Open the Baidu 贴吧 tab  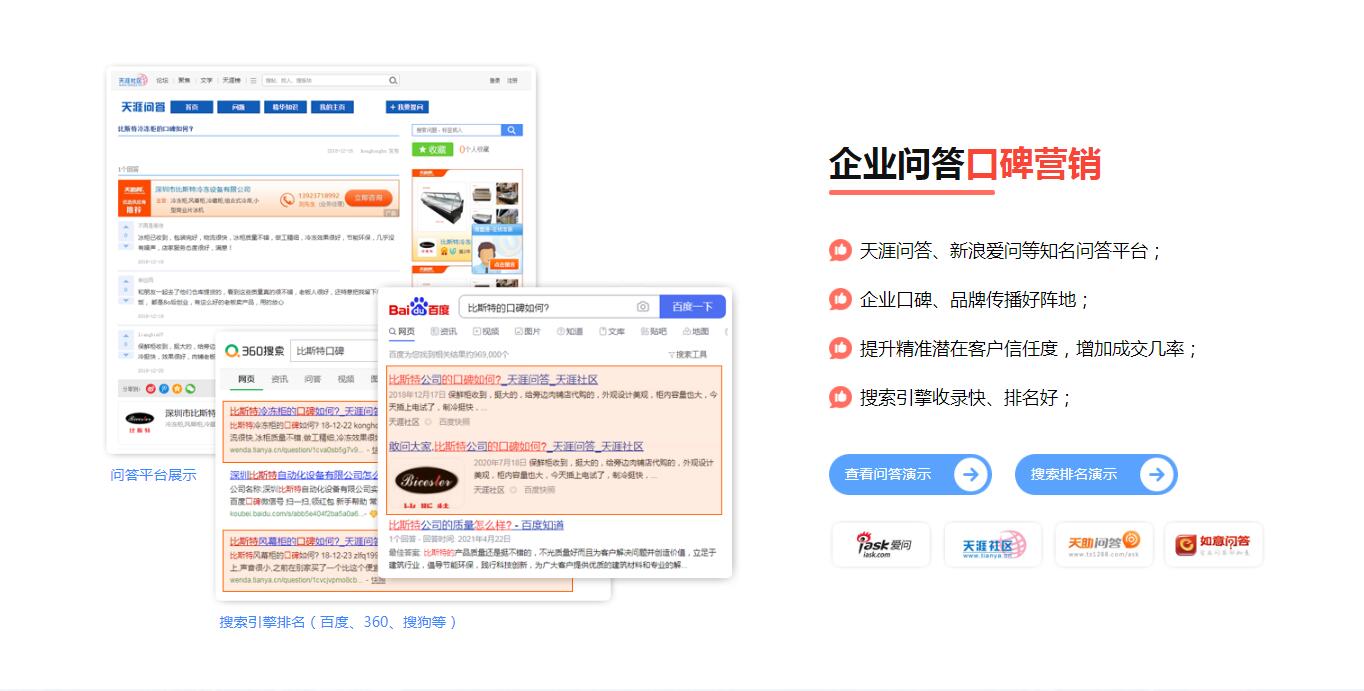click(x=654, y=331)
